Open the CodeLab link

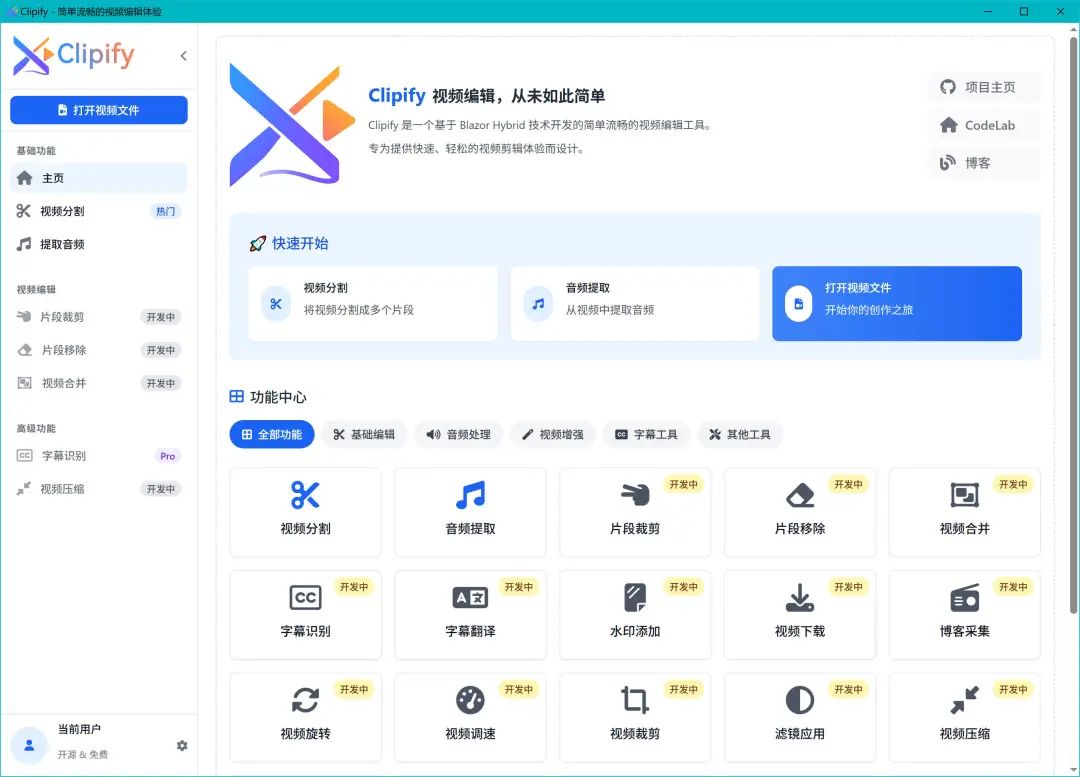click(984, 125)
